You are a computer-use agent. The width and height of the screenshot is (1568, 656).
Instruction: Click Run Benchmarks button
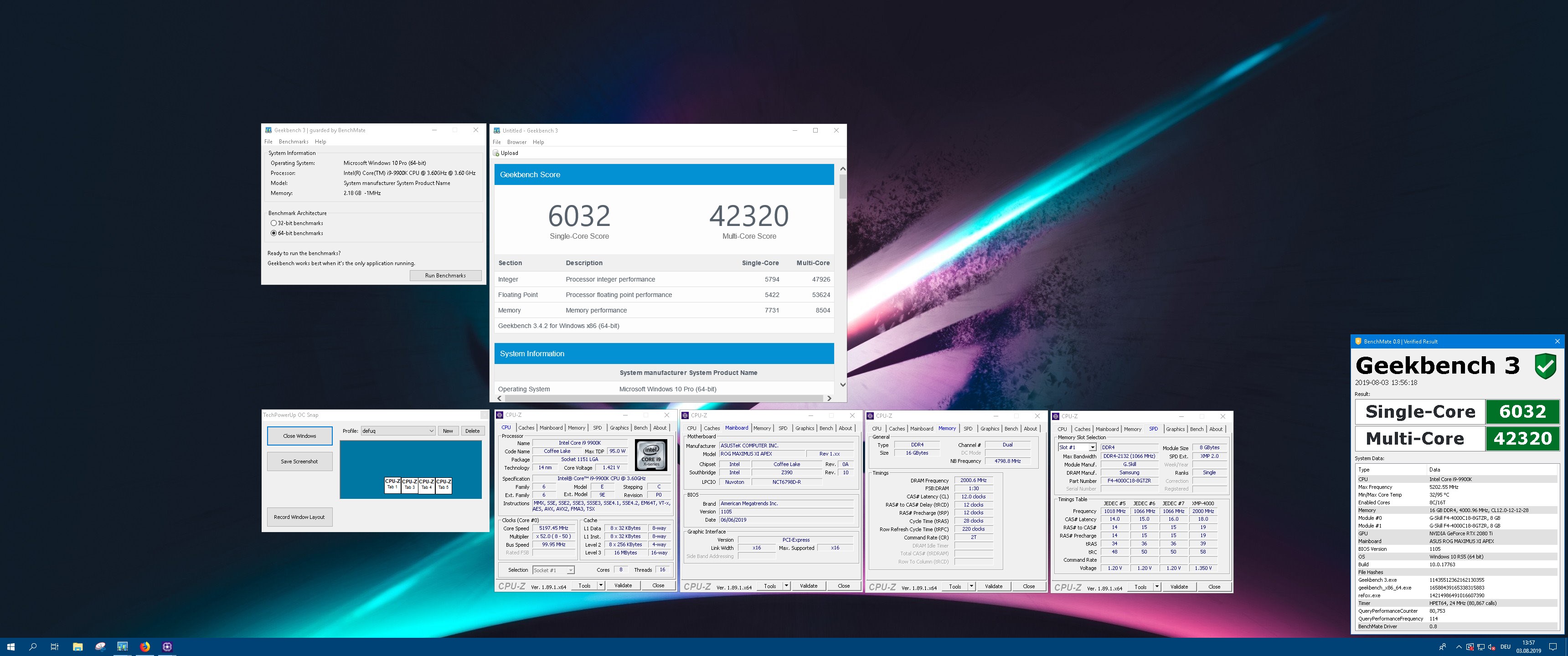pos(445,276)
